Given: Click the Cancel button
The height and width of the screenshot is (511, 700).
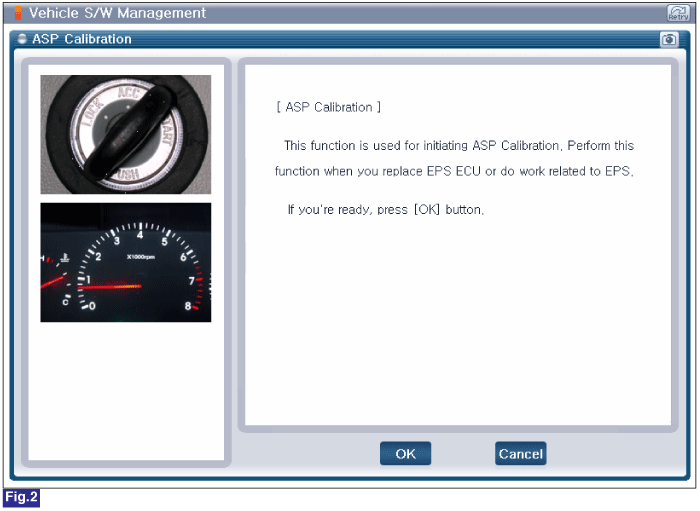Looking at the screenshot, I should point(521,454).
